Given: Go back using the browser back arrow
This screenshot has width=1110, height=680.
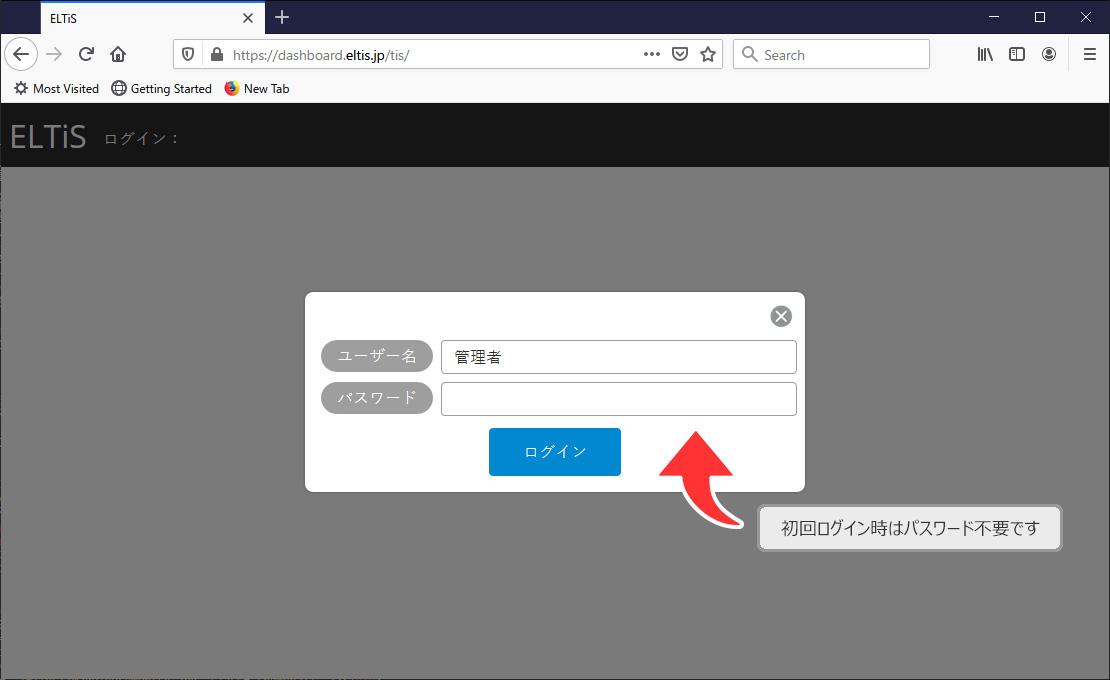Looking at the screenshot, I should coord(21,54).
